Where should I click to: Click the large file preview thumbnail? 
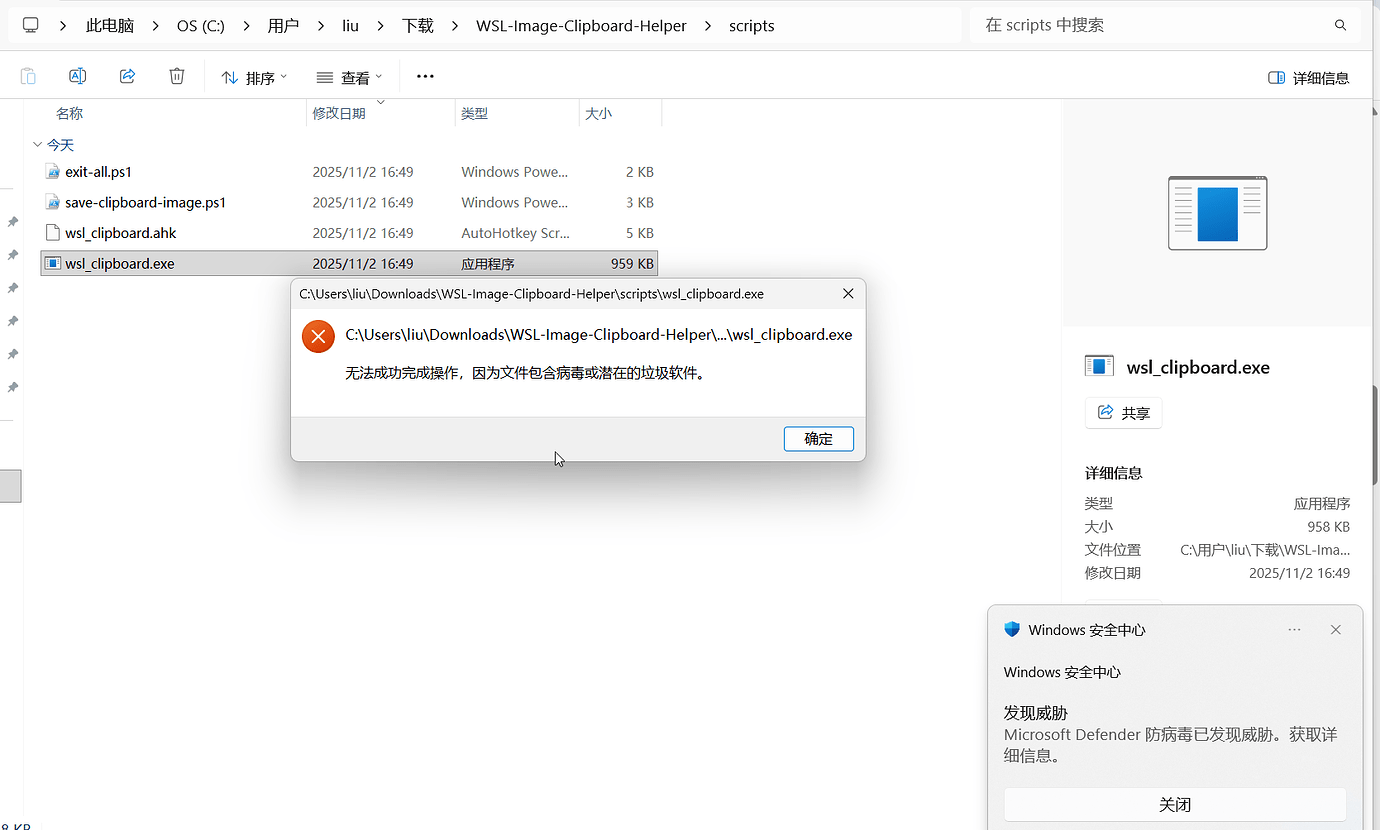1217,213
